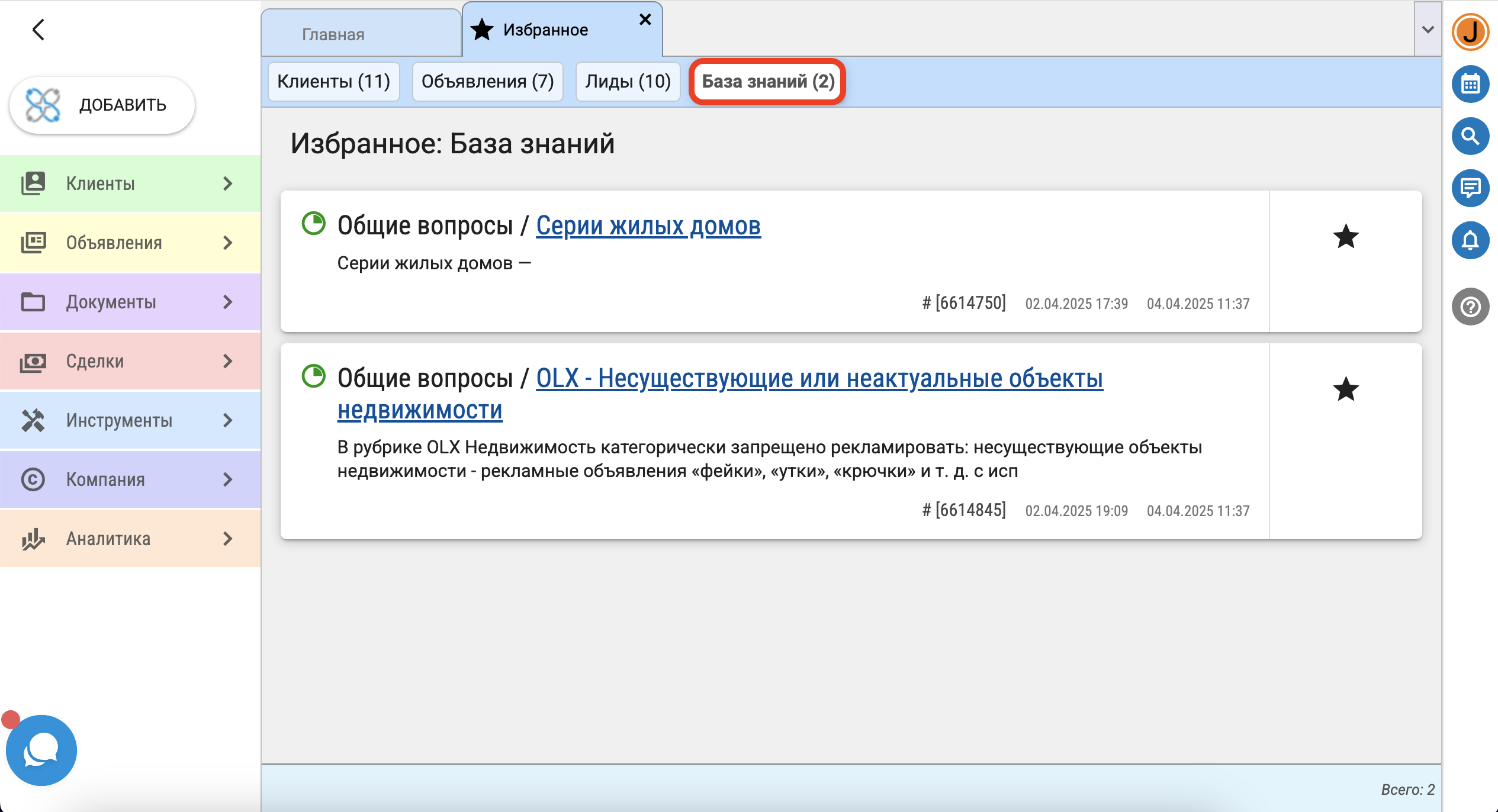
Task: Open the Серии жилых домов link
Action: tap(648, 226)
